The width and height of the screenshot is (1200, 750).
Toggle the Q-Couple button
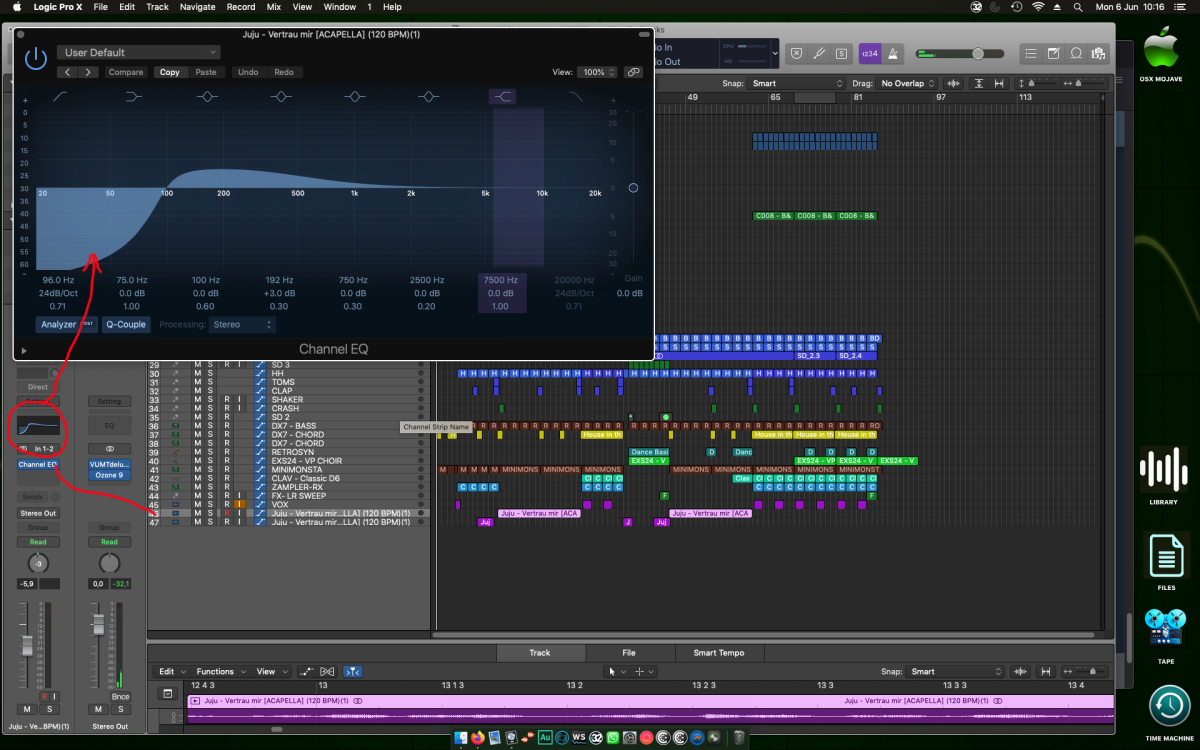(x=125, y=324)
